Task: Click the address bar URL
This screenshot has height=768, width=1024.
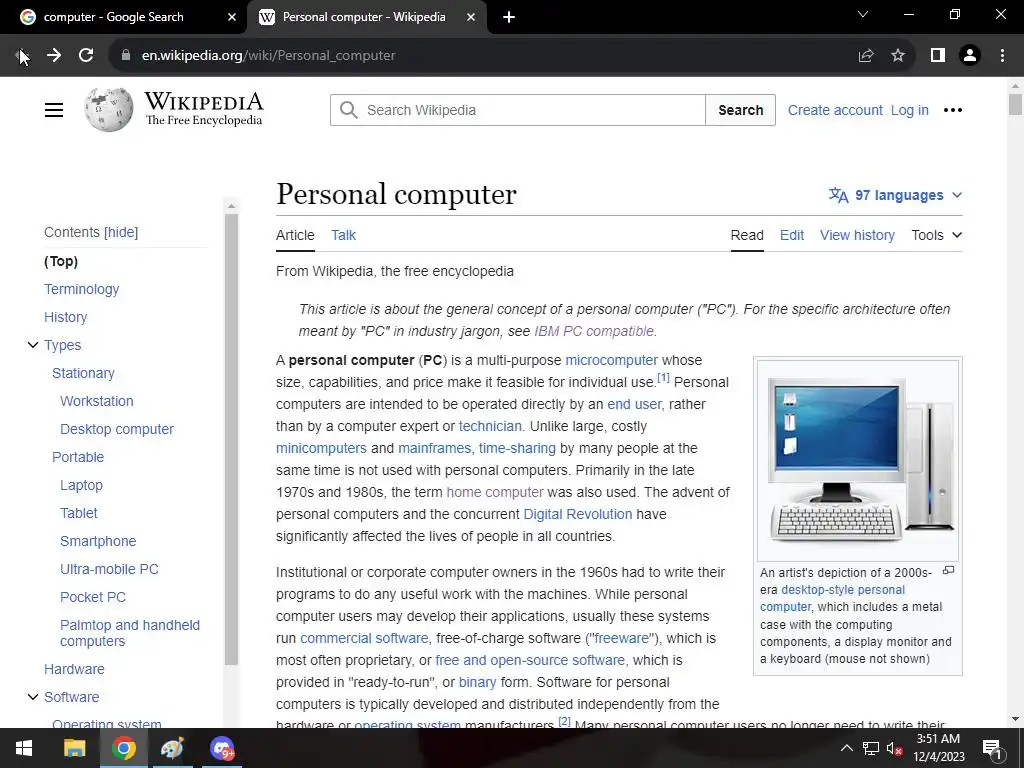Action: pyautogui.click(x=268, y=56)
